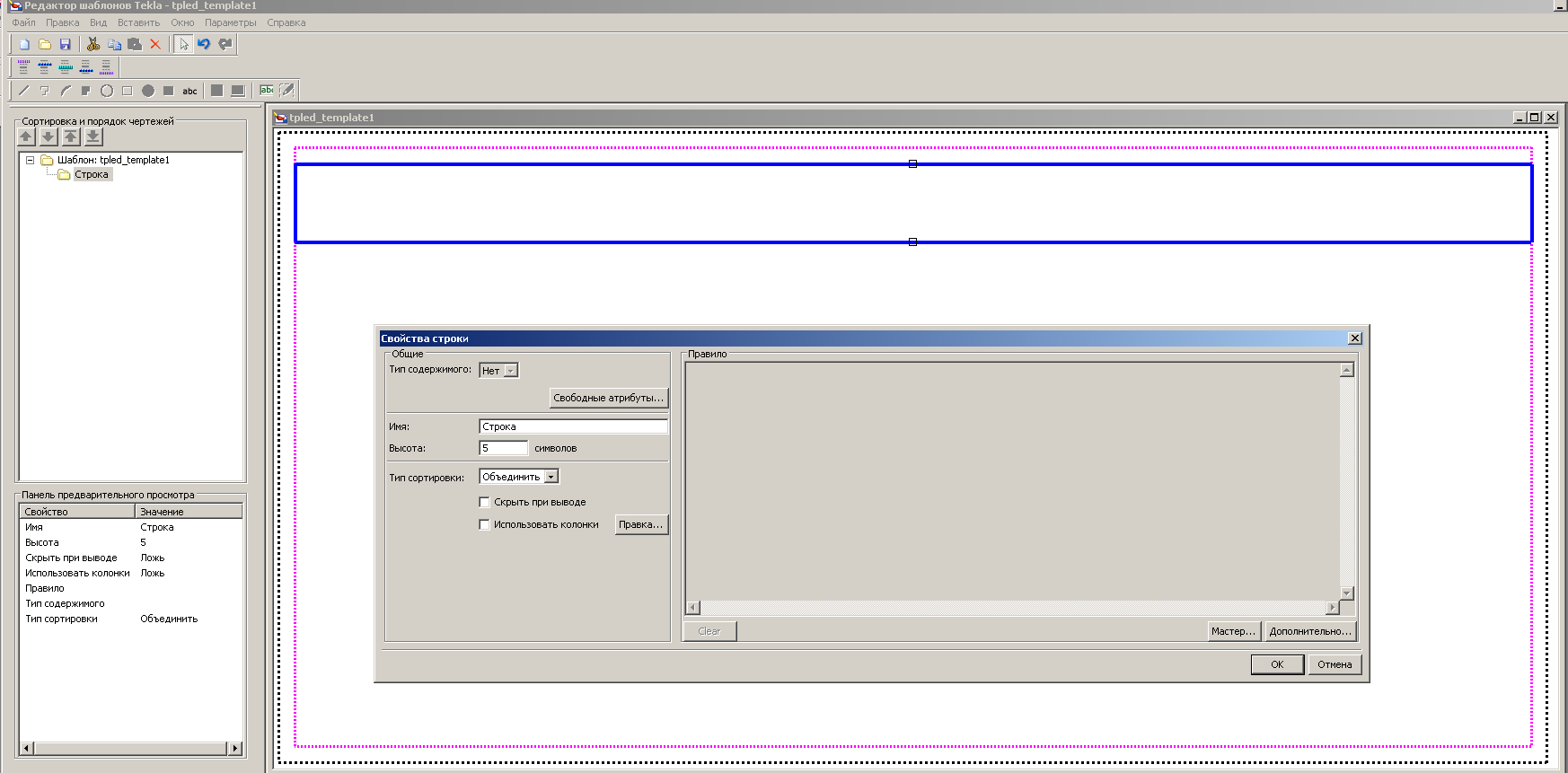Click the Save floppy disk icon
The height and width of the screenshot is (773, 1568).
(66, 44)
